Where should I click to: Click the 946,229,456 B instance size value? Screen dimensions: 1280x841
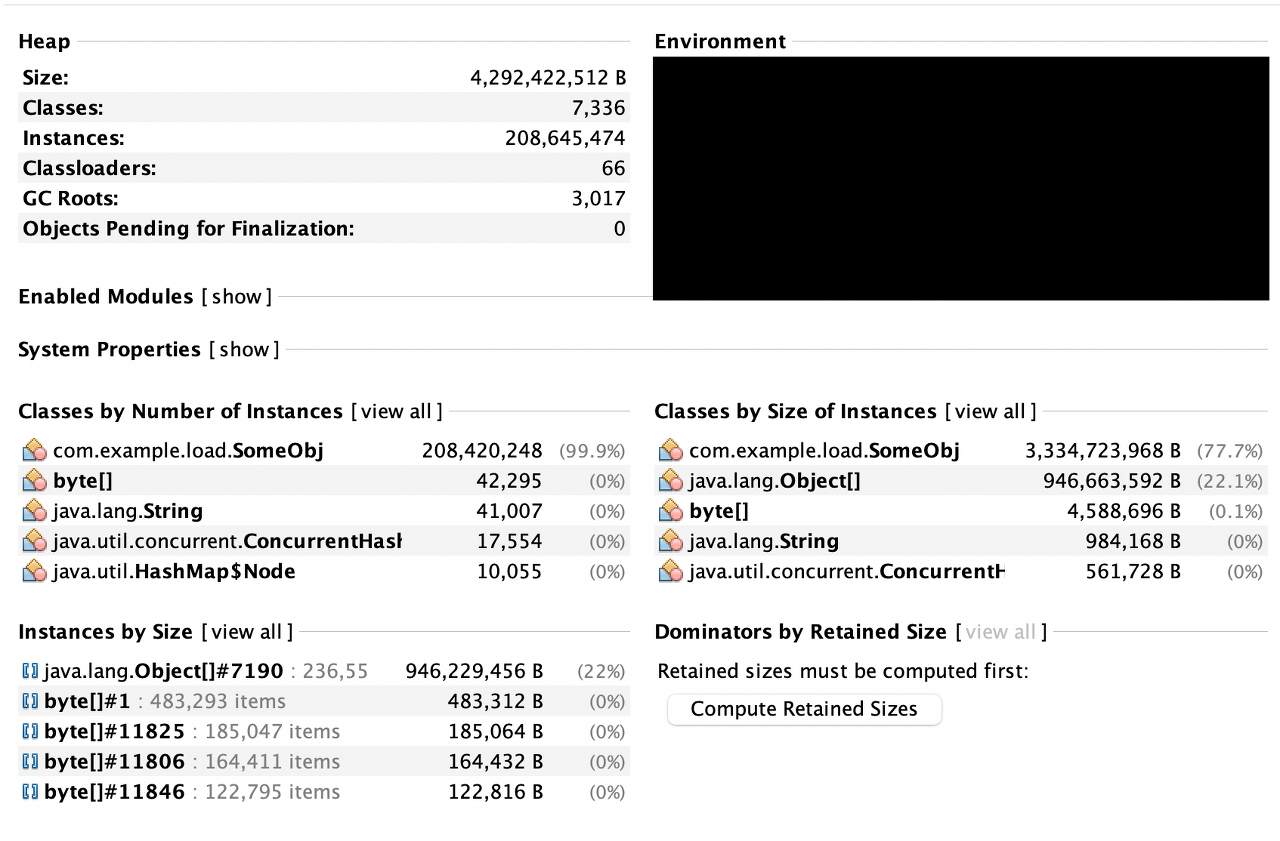475,671
